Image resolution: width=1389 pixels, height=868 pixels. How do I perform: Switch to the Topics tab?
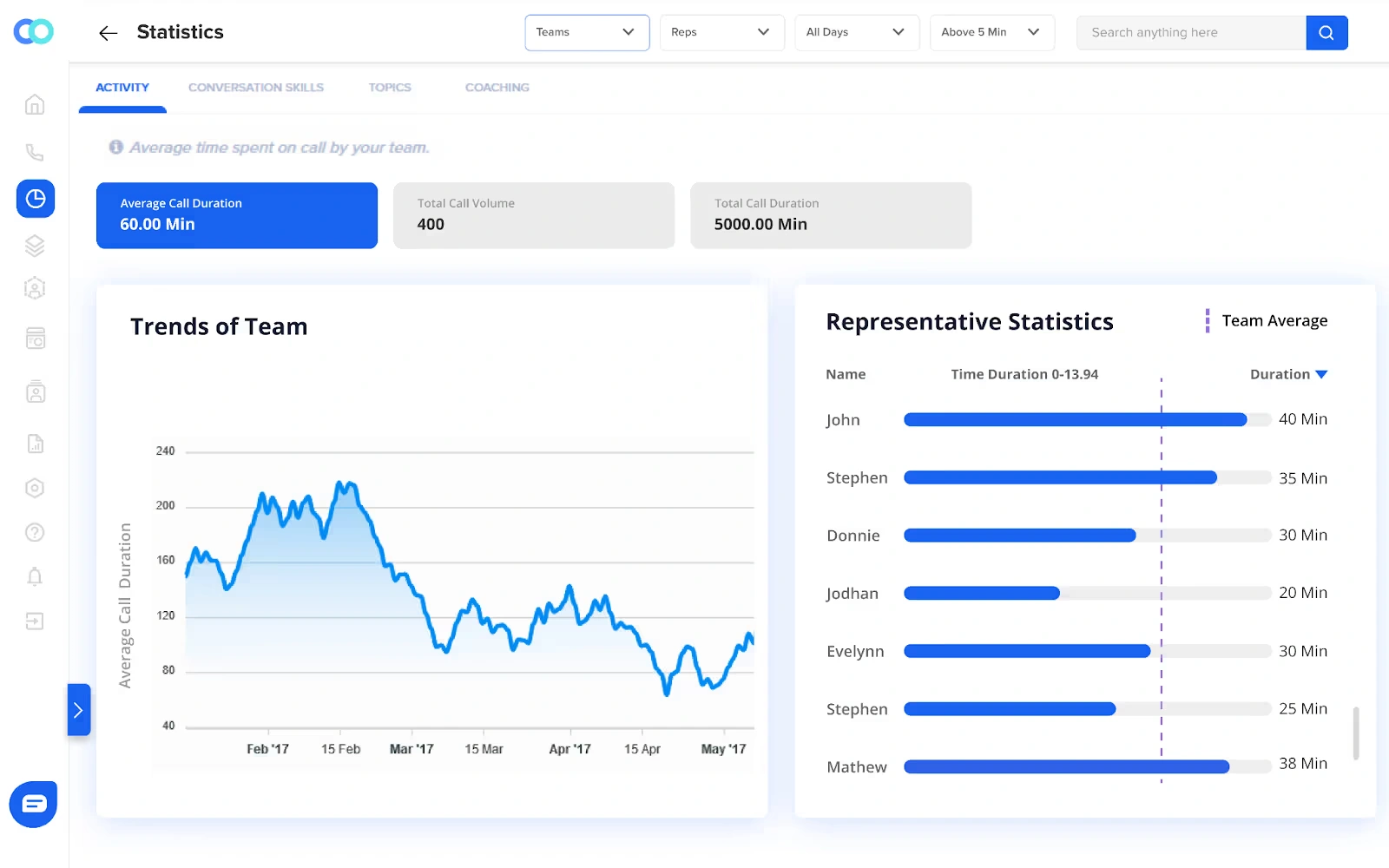coord(390,88)
